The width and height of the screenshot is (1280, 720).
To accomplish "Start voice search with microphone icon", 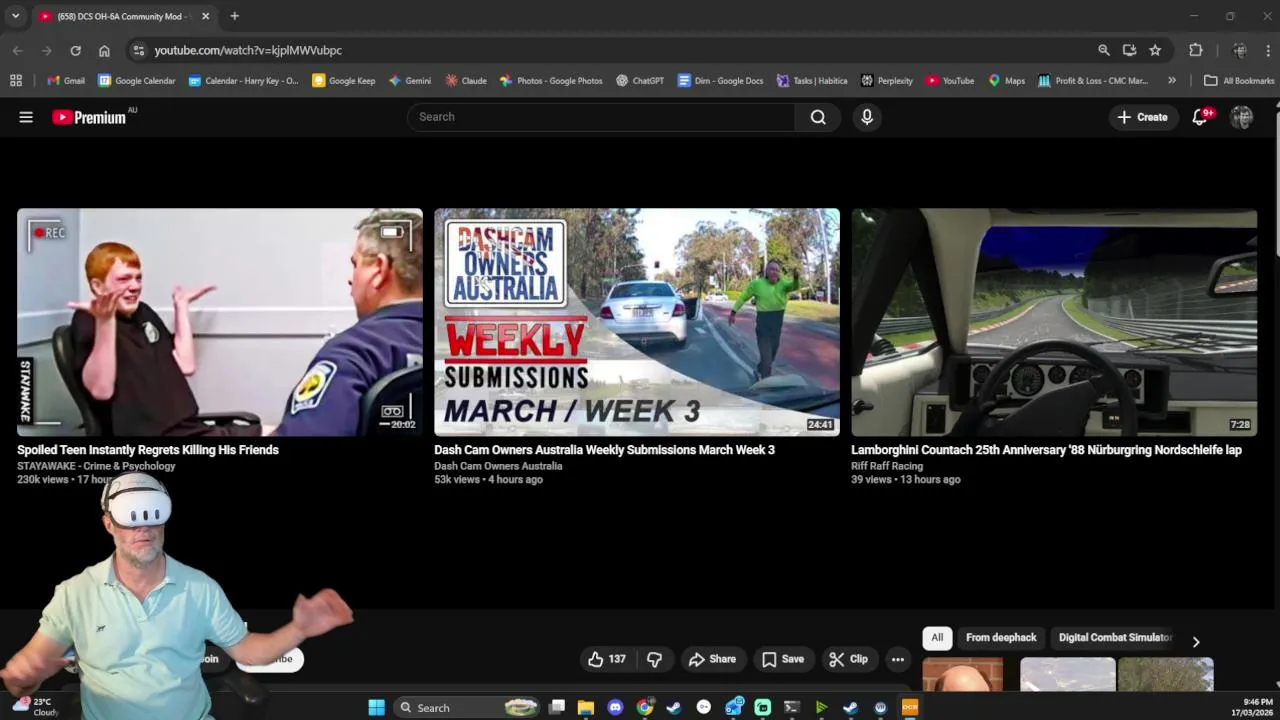I will [867, 117].
